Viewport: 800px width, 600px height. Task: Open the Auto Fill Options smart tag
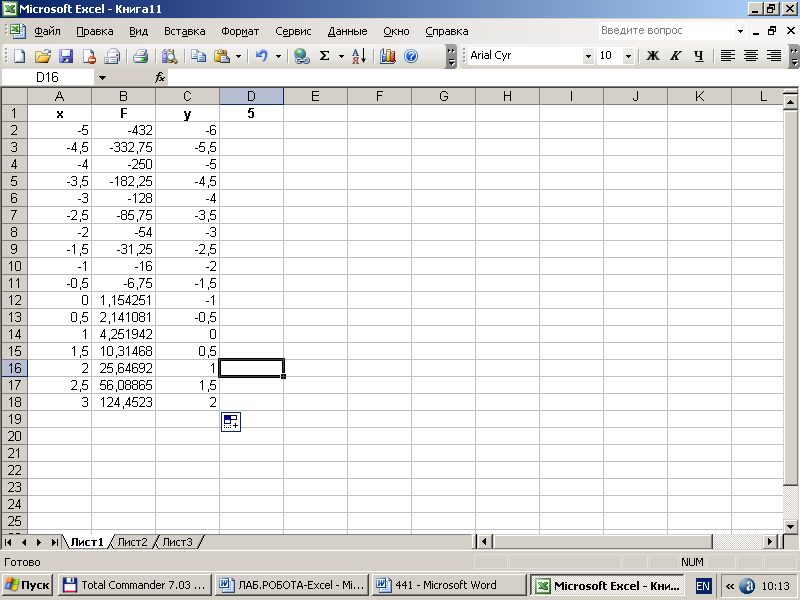(x=231, y=422)
